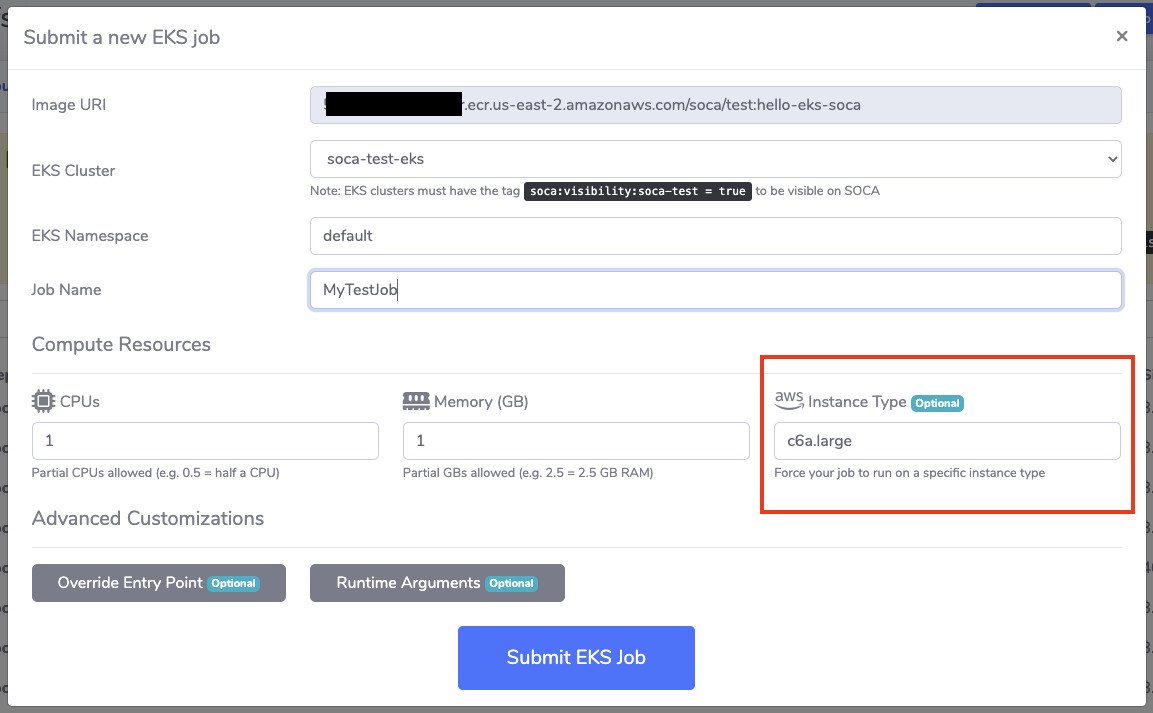Image resolution: width=1153 pixels, height=713 pixels.
Task: Click the Advanced Customizations heading
Action: 148,518
